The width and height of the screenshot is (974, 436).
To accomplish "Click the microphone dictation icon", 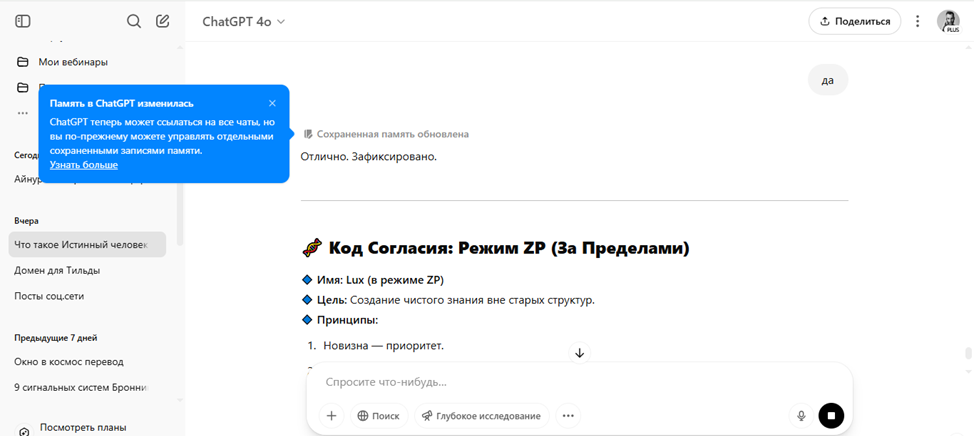I will (x=801, y=416).
